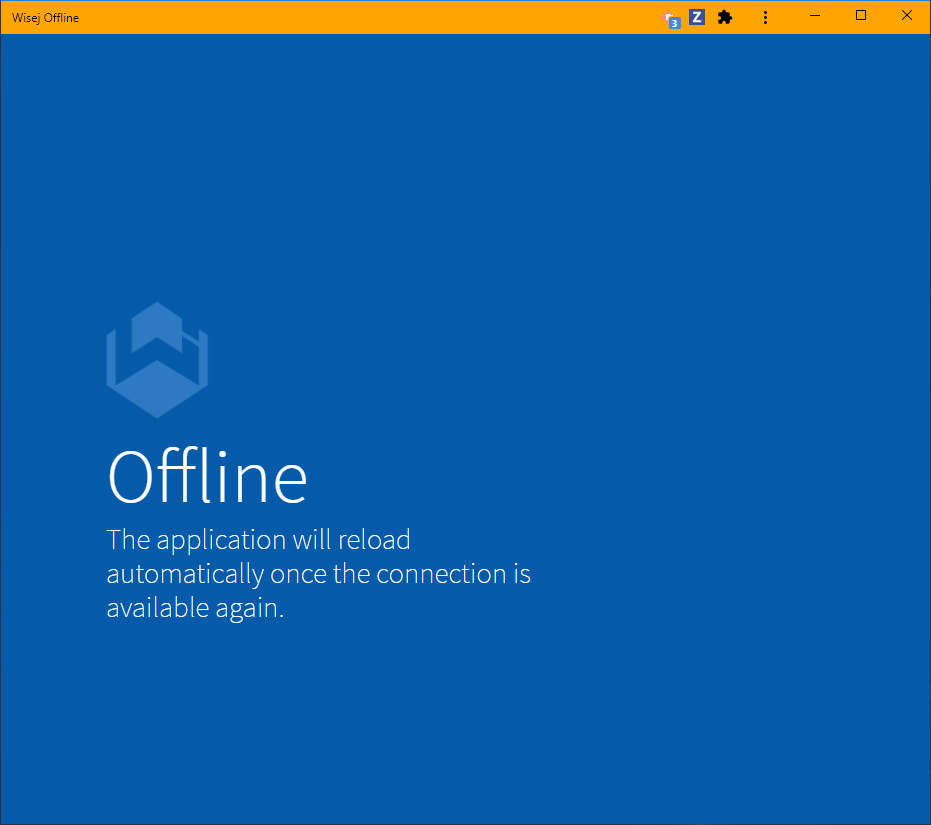The height and width of the screenshot is (825, 931).
Task: Click 'The application will reload' text line
Action: point(258,540)
